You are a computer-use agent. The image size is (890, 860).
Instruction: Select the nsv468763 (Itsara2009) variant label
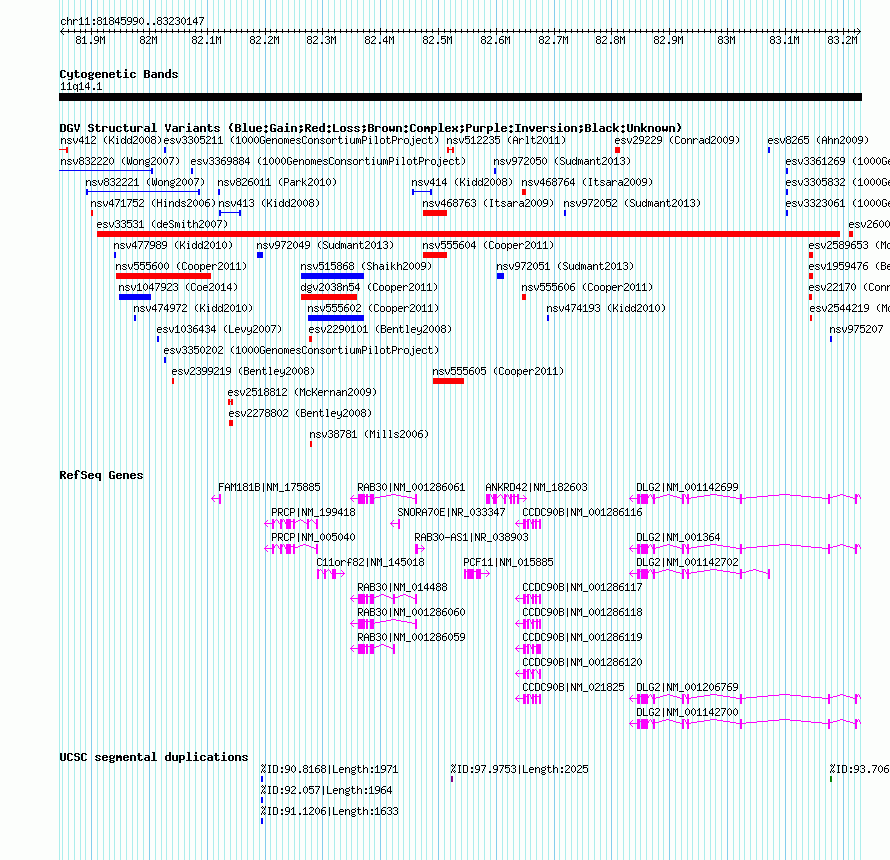click(x=488, y=203)
